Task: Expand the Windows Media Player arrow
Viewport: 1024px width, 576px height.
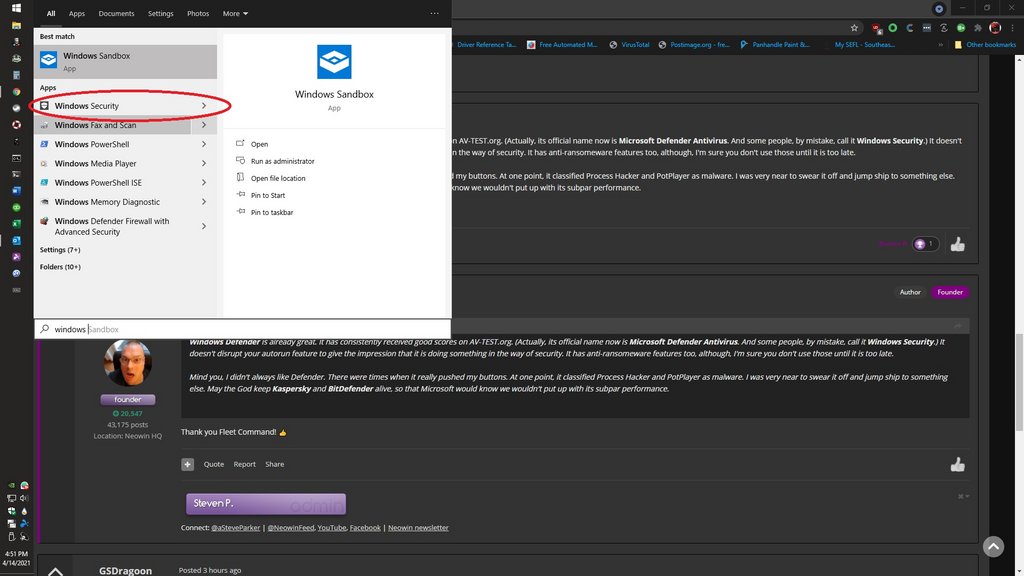Action: 204,163
